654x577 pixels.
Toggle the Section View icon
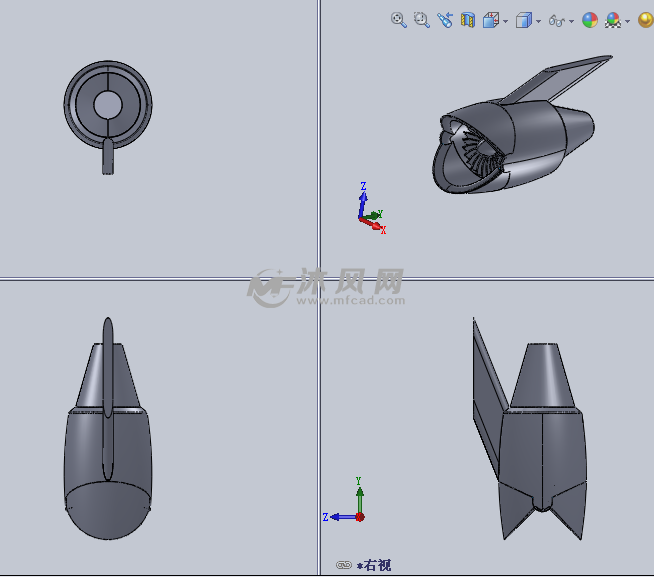468,20
